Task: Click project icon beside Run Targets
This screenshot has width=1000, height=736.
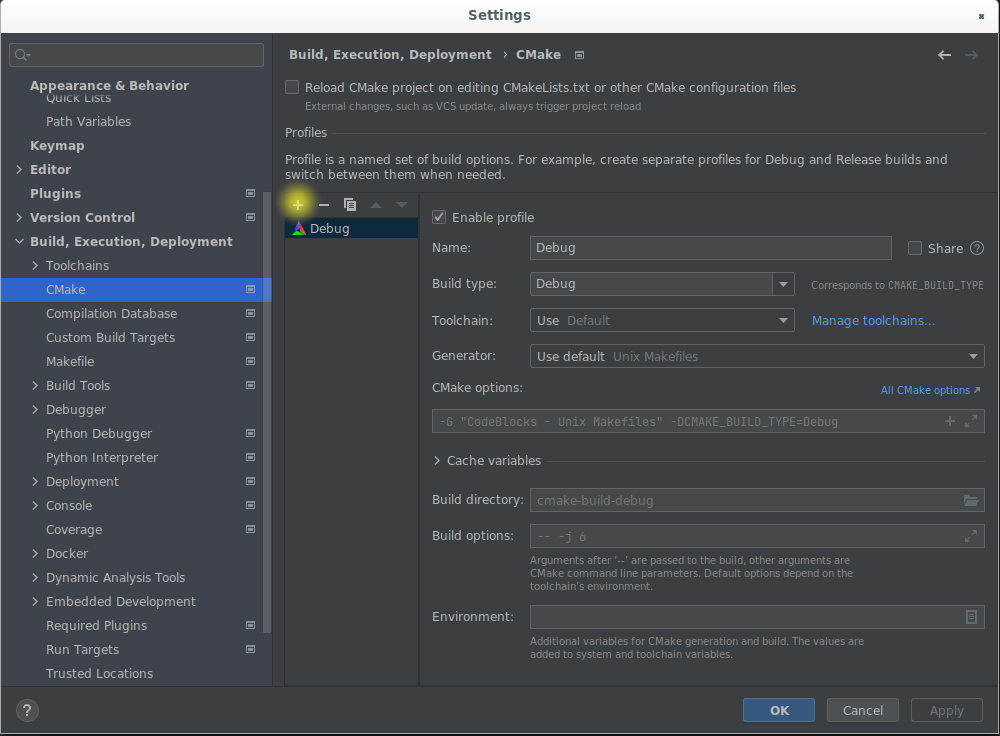Action: click(x=251, y=649)
